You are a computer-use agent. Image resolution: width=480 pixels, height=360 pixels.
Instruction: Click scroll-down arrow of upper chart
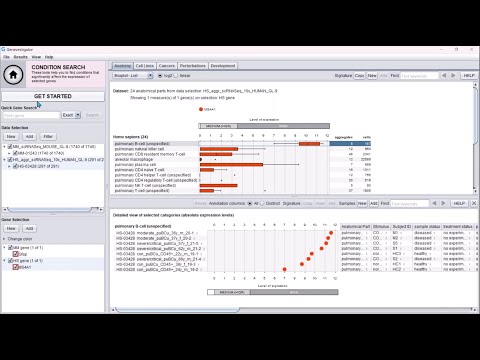coord(475,191)
